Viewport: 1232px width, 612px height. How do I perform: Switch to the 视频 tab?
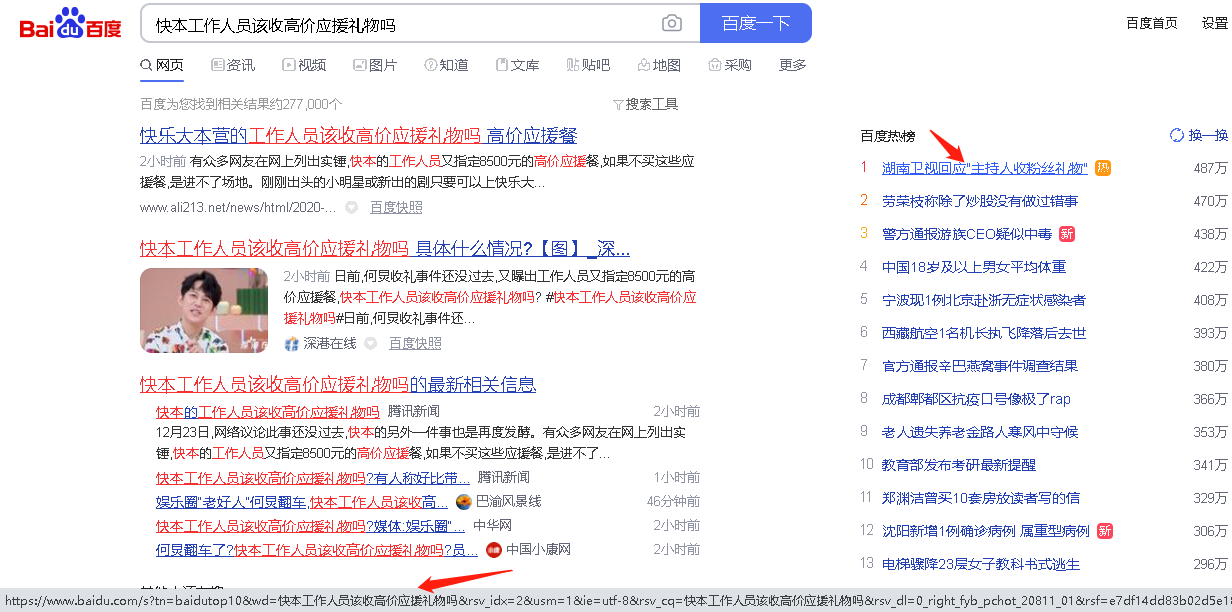[304, 65]
